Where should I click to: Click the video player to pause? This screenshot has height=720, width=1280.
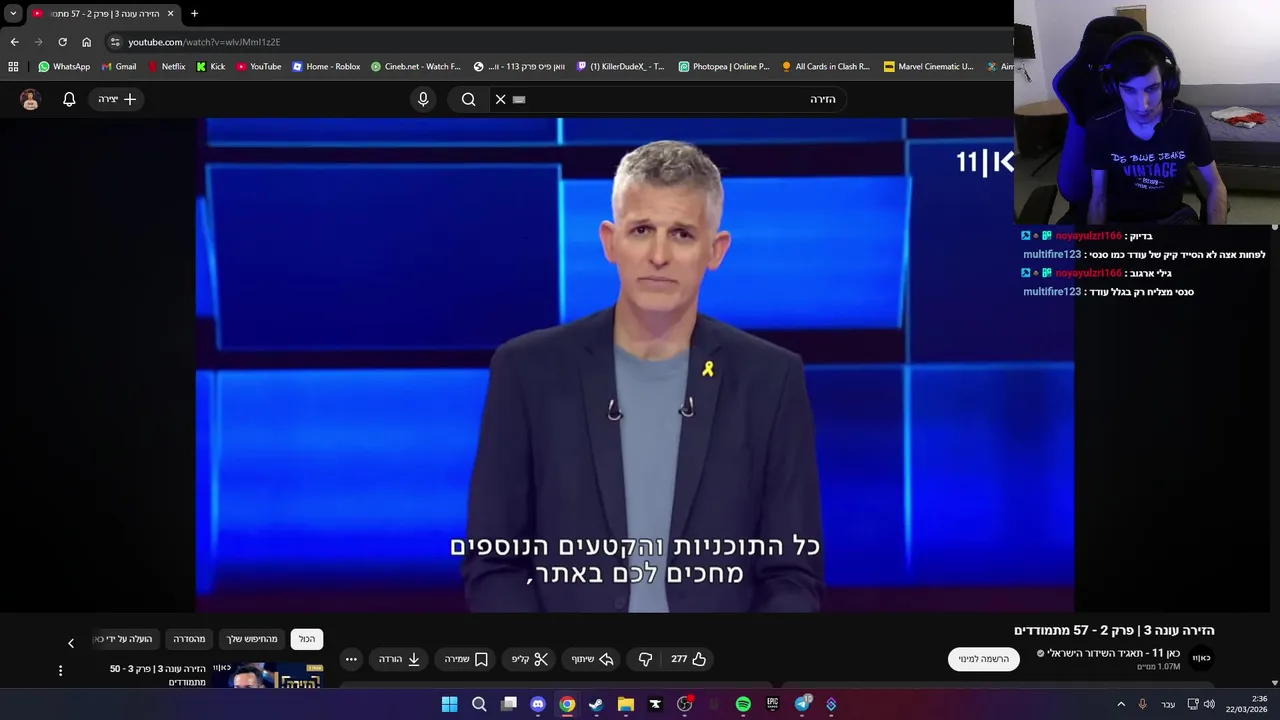635,365
